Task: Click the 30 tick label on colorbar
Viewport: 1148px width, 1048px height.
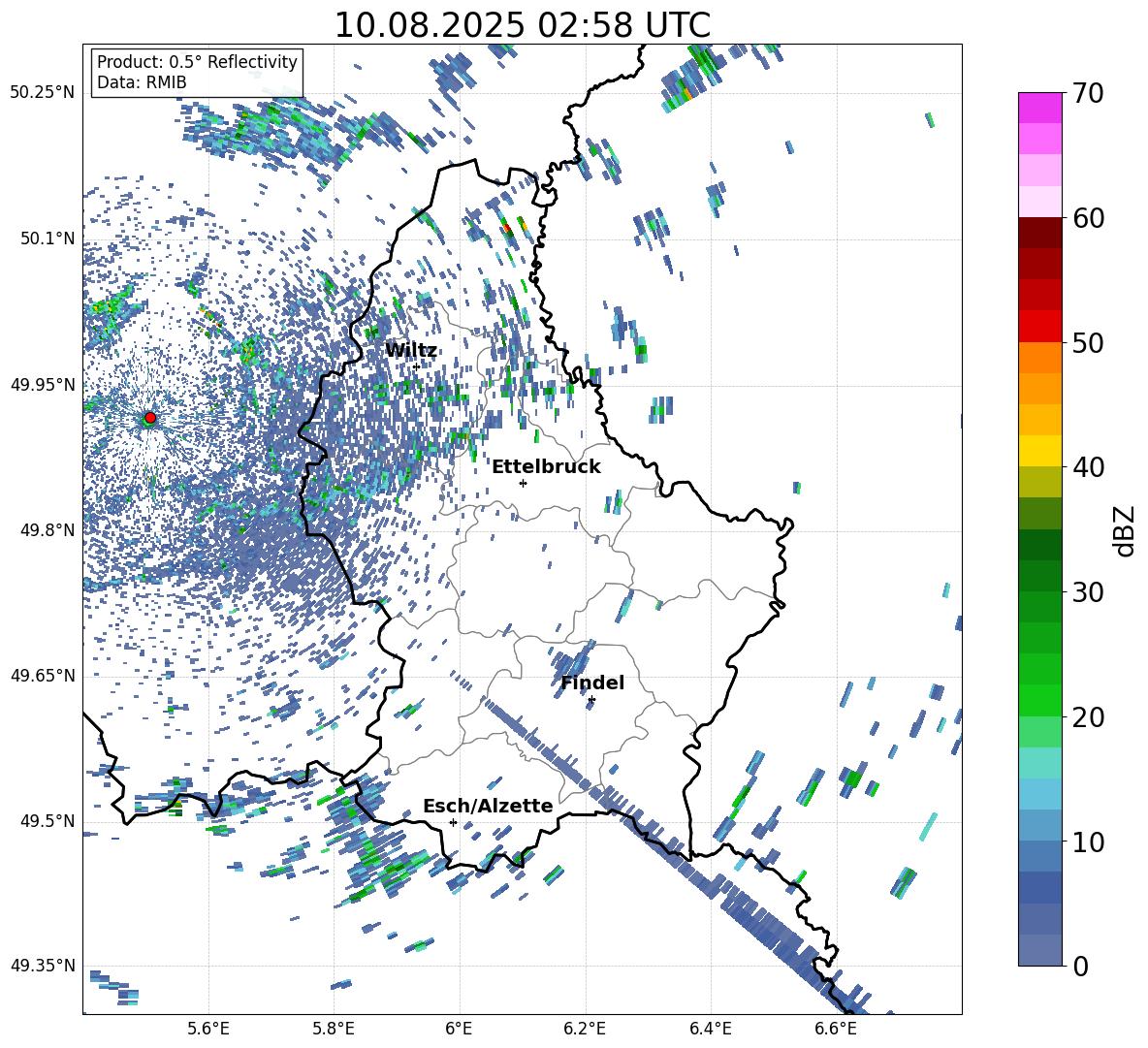Action: (1088, 592)
